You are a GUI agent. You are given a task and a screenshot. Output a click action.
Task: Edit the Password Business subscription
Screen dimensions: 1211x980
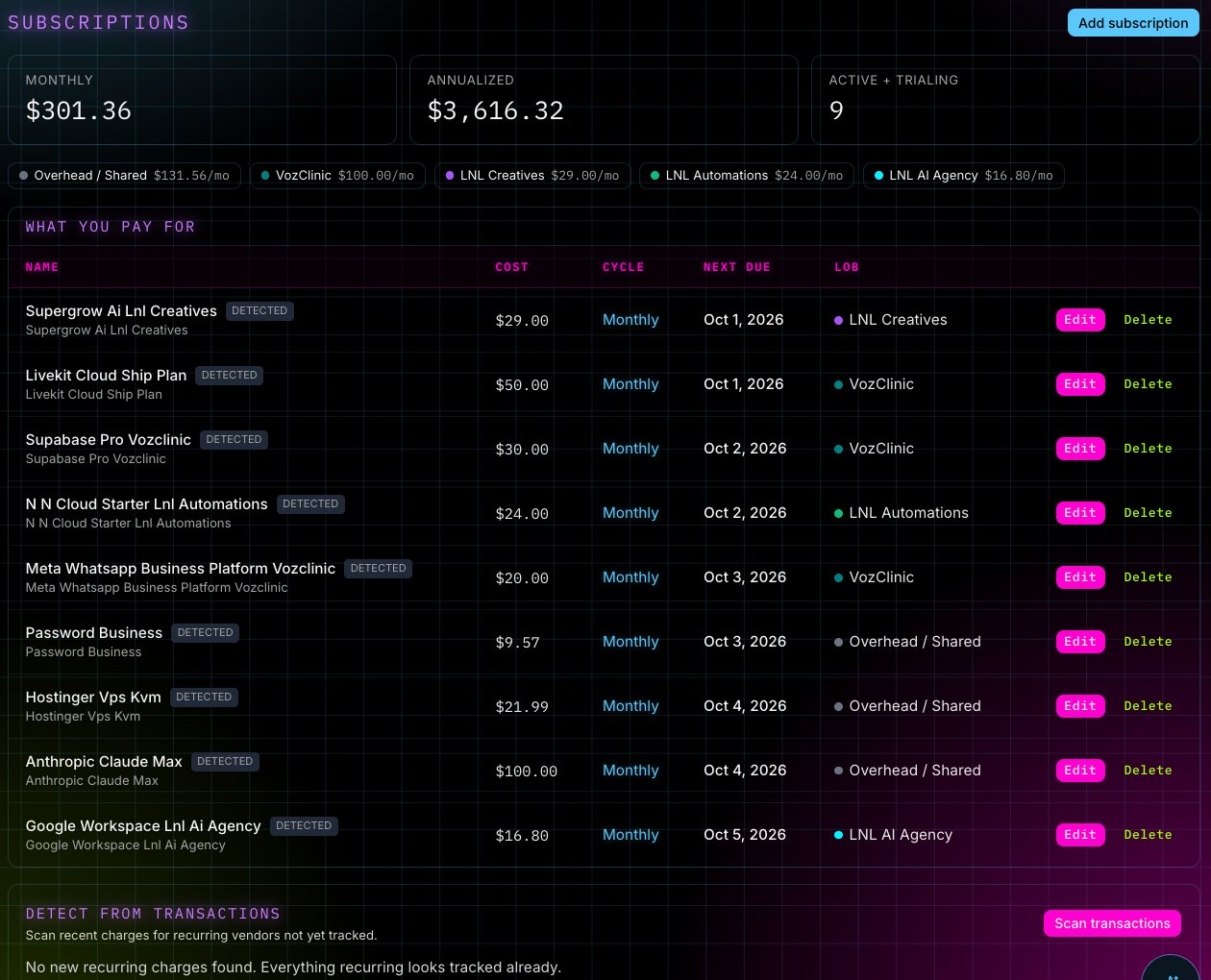(1080, 642)
